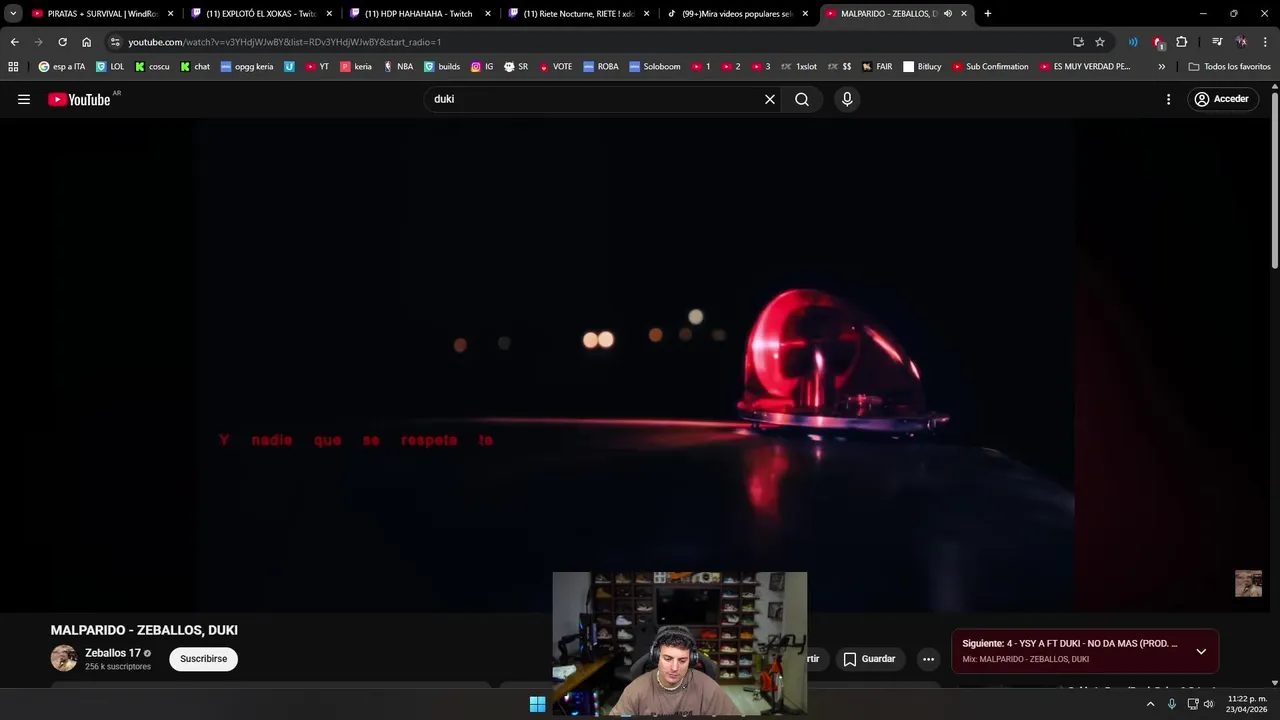The image size is (1280, 720).
Task: Click the taskbar microphone tray icon
Action: coord(1172,704)
